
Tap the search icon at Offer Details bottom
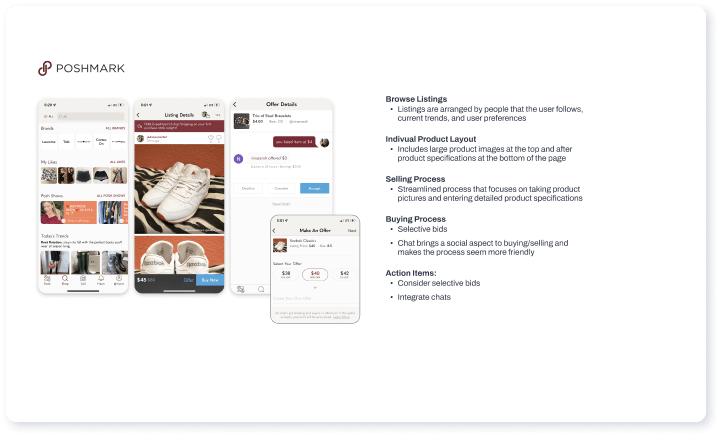261,289
